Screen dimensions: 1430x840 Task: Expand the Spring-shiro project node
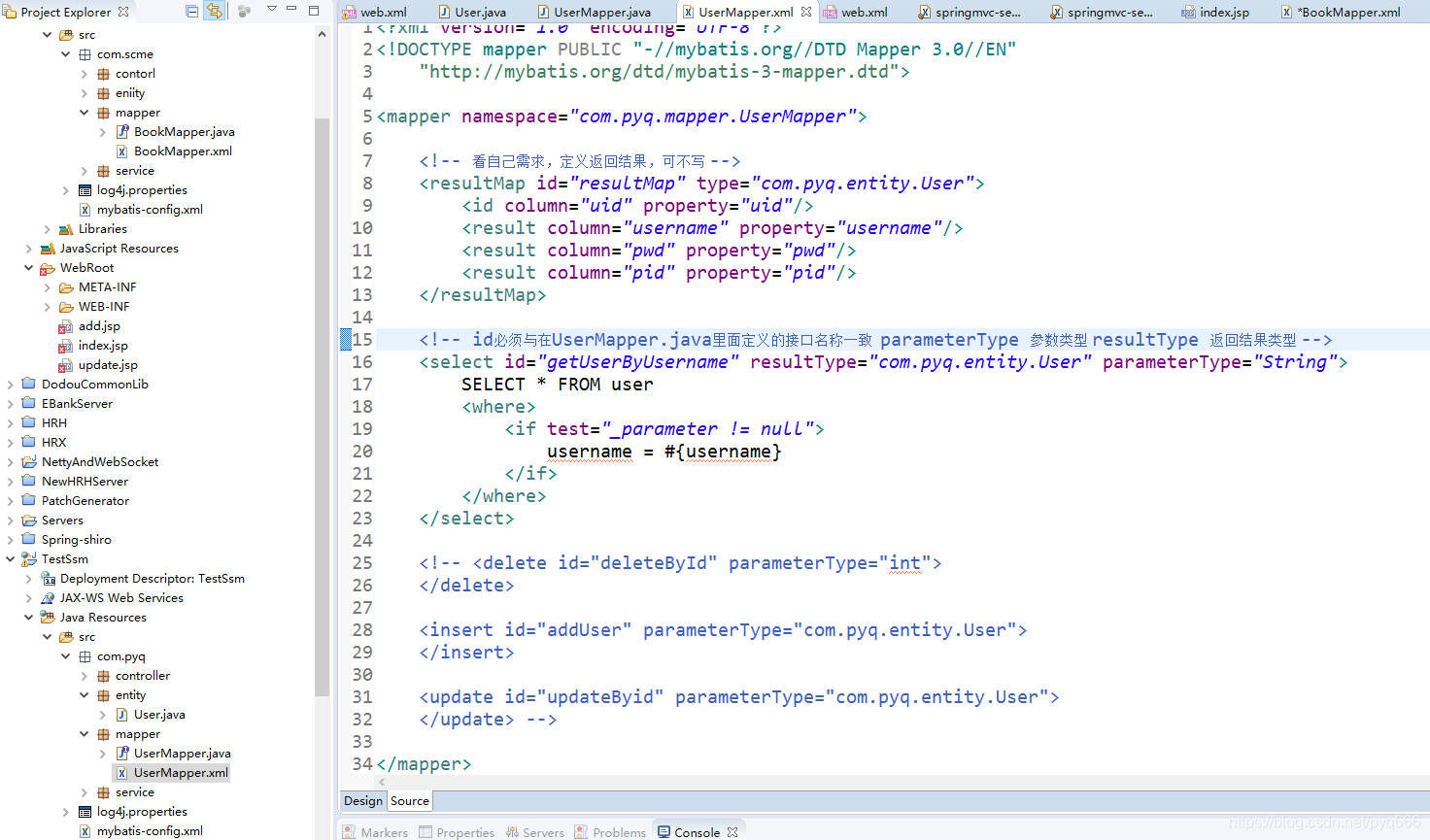(11, 540)
